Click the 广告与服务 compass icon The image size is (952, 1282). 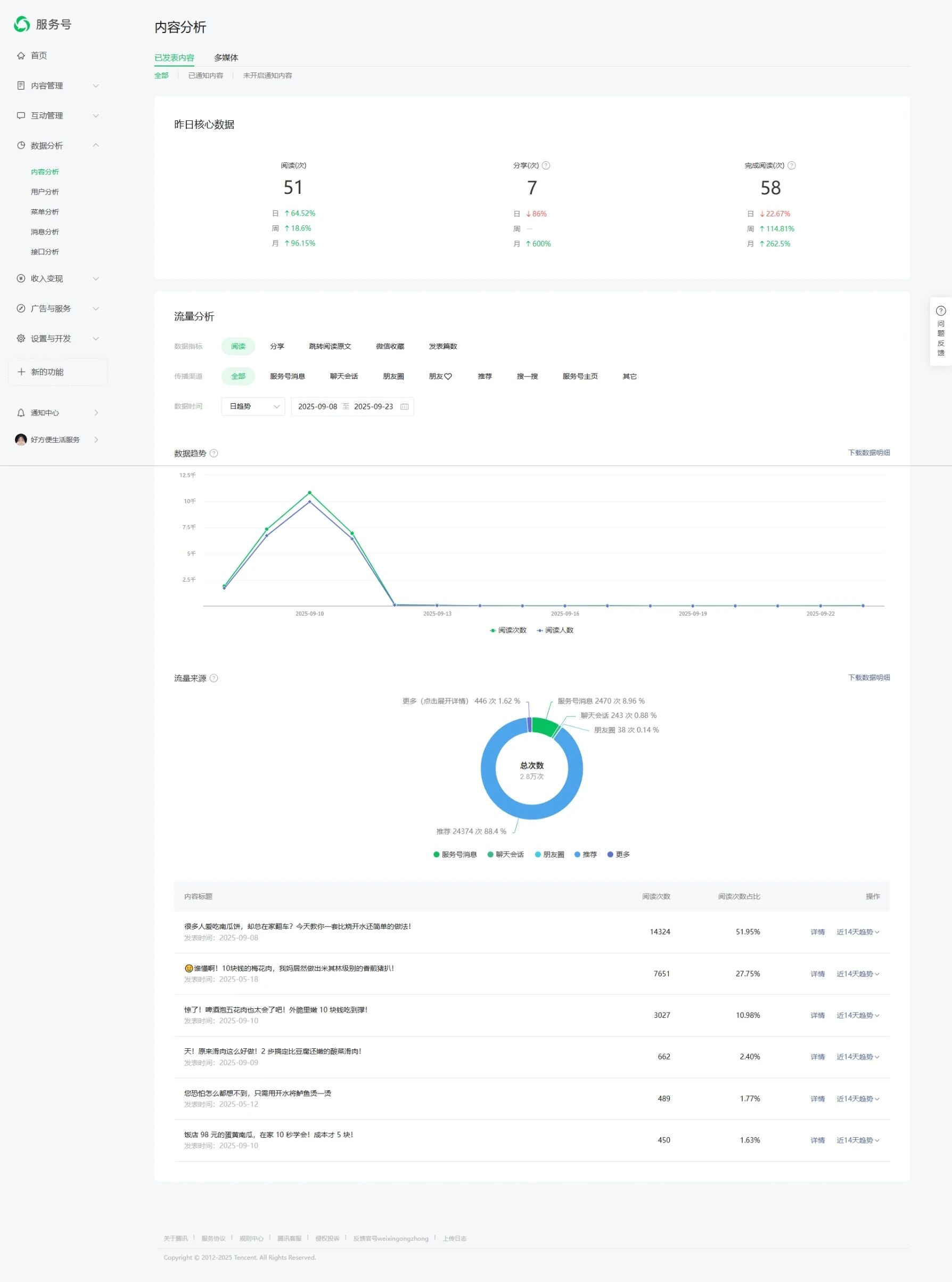(x=21, y=308)
